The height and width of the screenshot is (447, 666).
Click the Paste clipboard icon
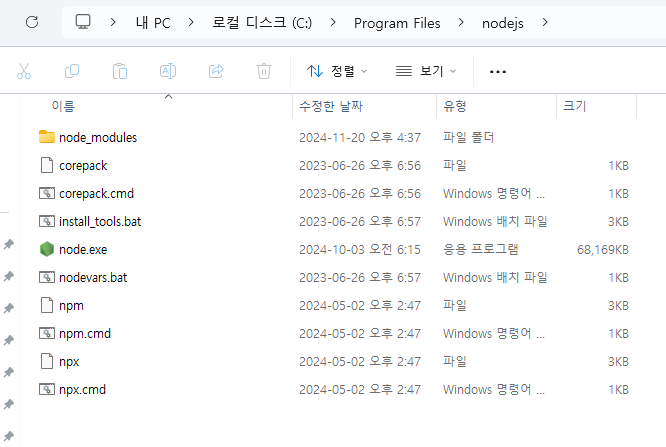pyautogui.click(x=120, y=71)
